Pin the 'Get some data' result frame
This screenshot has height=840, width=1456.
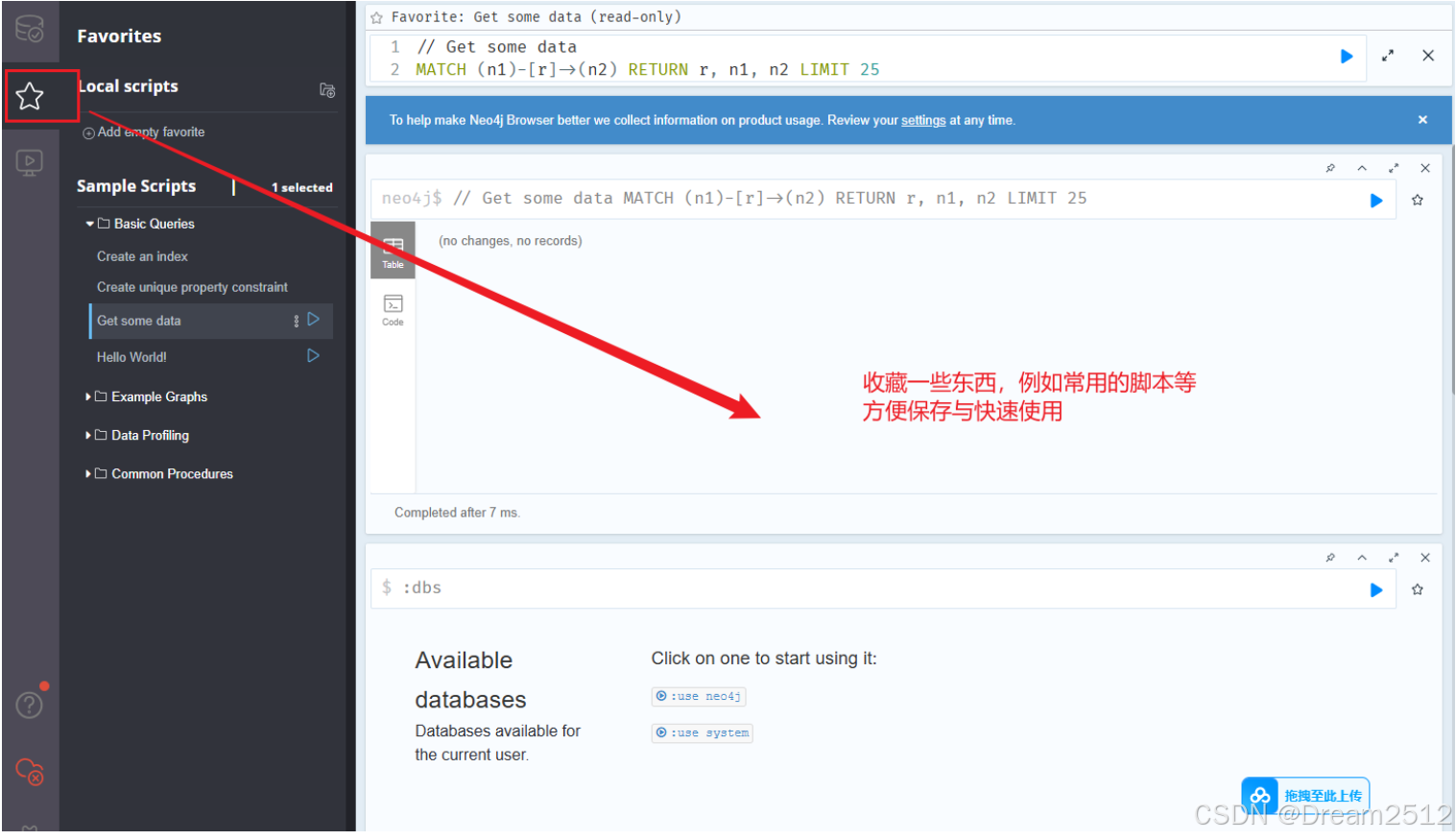pyautogui.click(x=1330, y=168)
